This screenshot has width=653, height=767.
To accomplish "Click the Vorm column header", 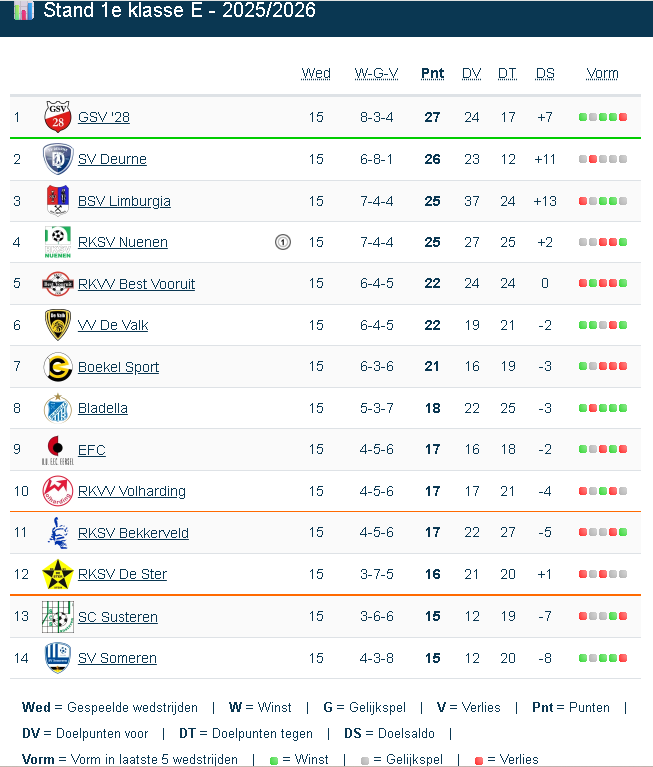I will (x=602, y=73).
